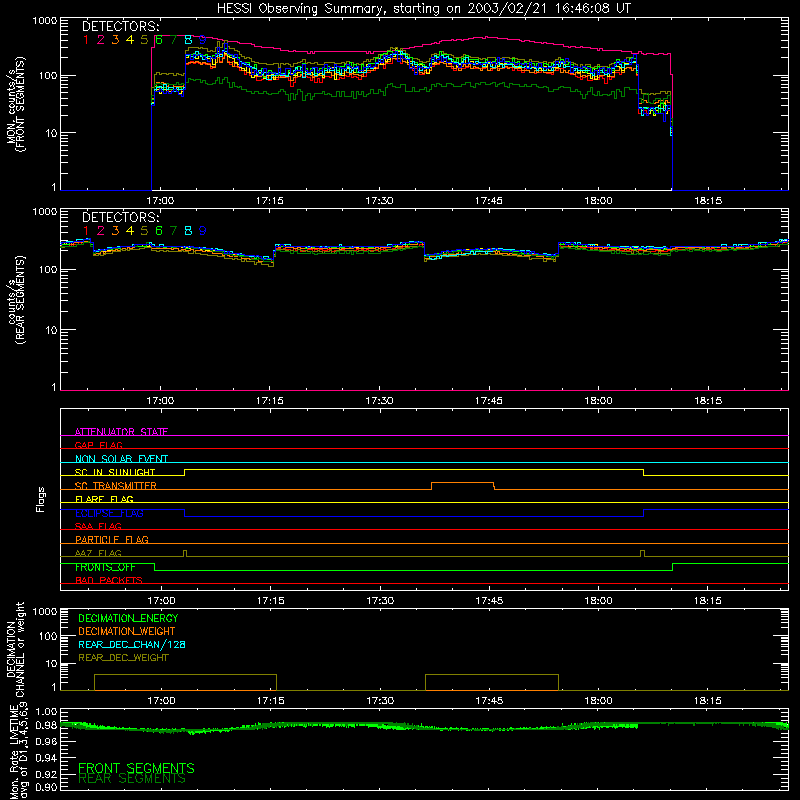
Task: Click the SC_IN_SUNLIGHT flag label
Action: (x=115, y=472)
